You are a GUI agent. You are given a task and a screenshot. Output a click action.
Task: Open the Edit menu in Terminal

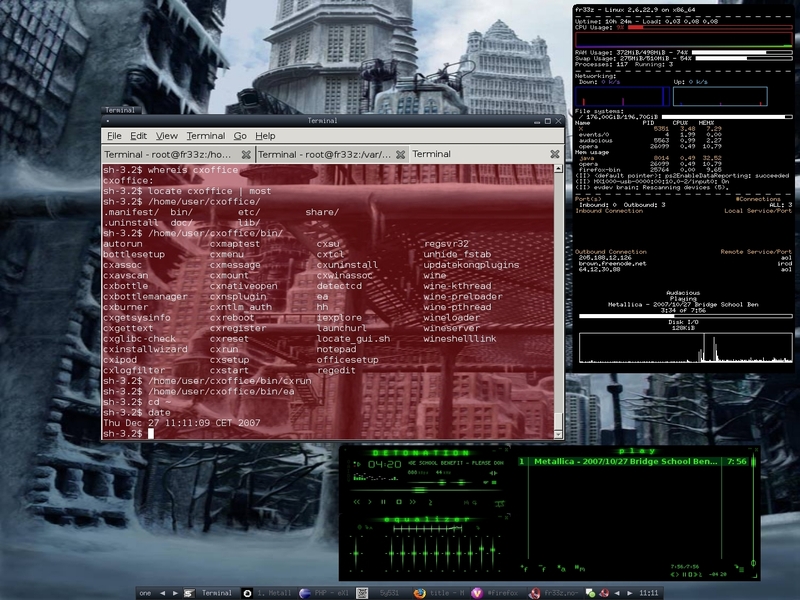point(138,136)
